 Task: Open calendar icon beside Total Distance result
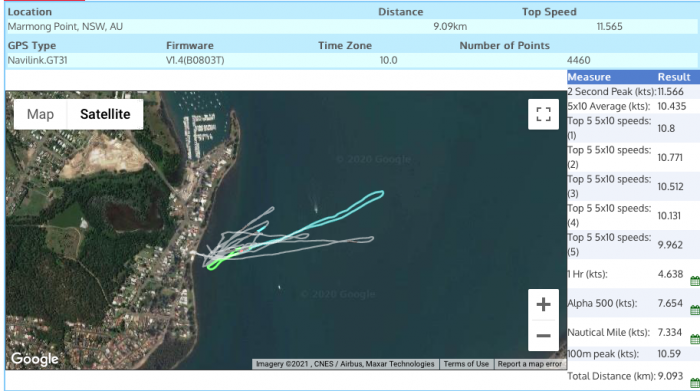pos(695,383)
